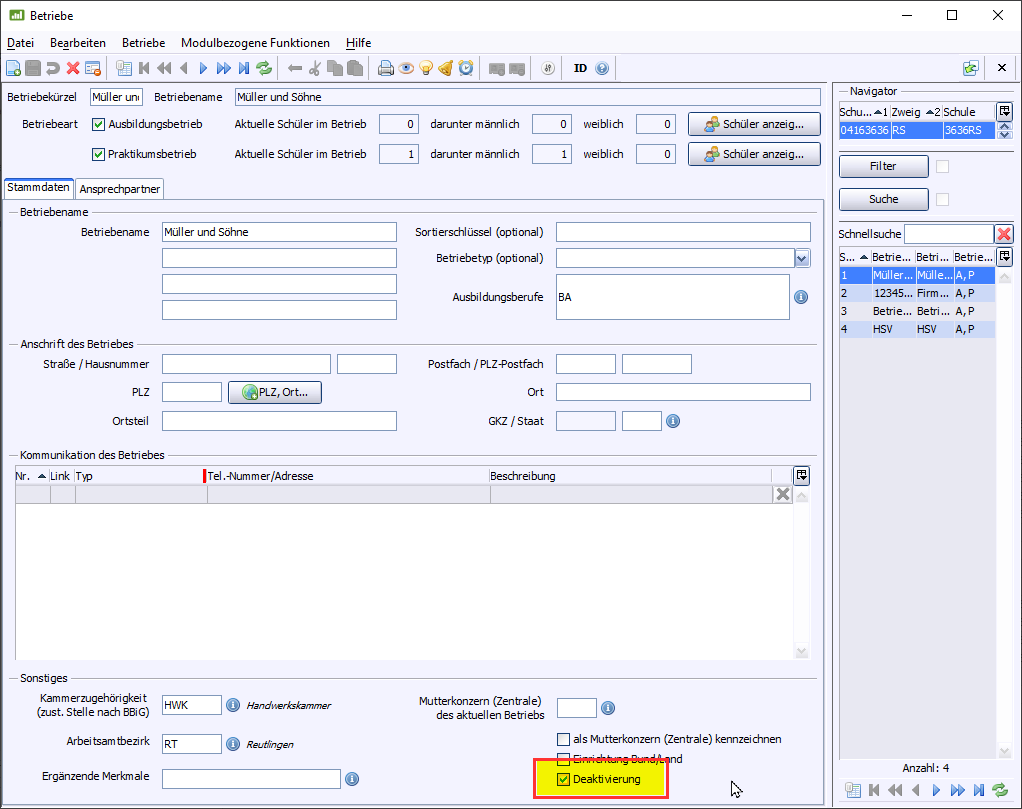Uncheck the Deaktivierung checkbox
This screenshot has height=809, width=1022.
pyautogui.click(x=564, y=779)
